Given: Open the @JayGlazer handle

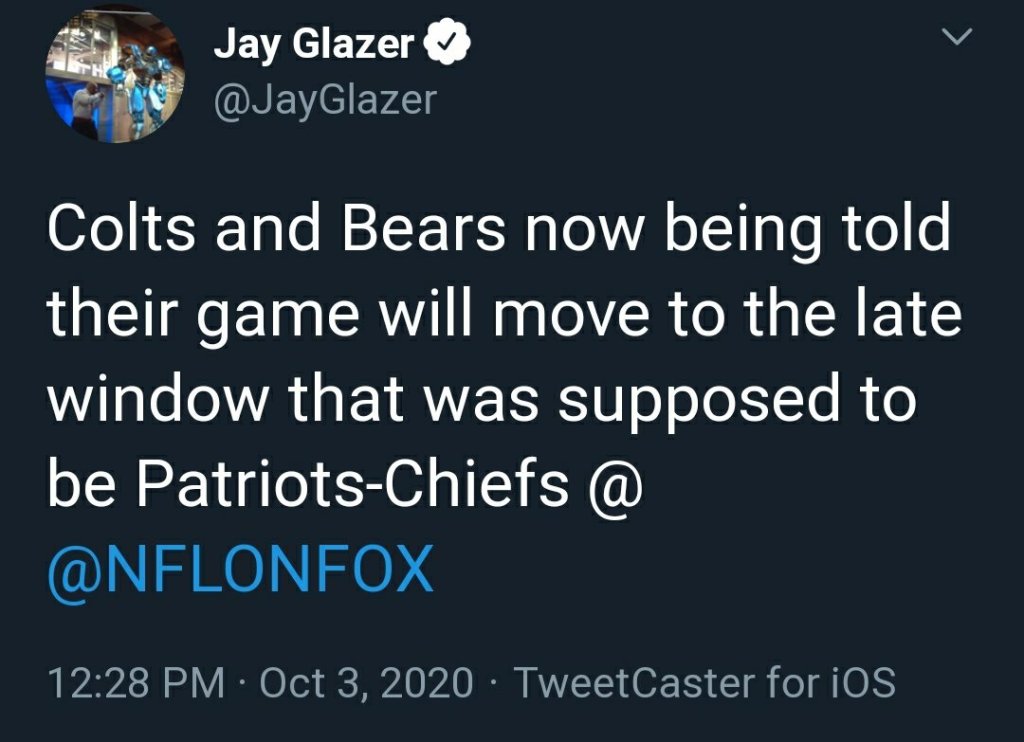Looking at the screenshot, I should [x=325, y=98].
